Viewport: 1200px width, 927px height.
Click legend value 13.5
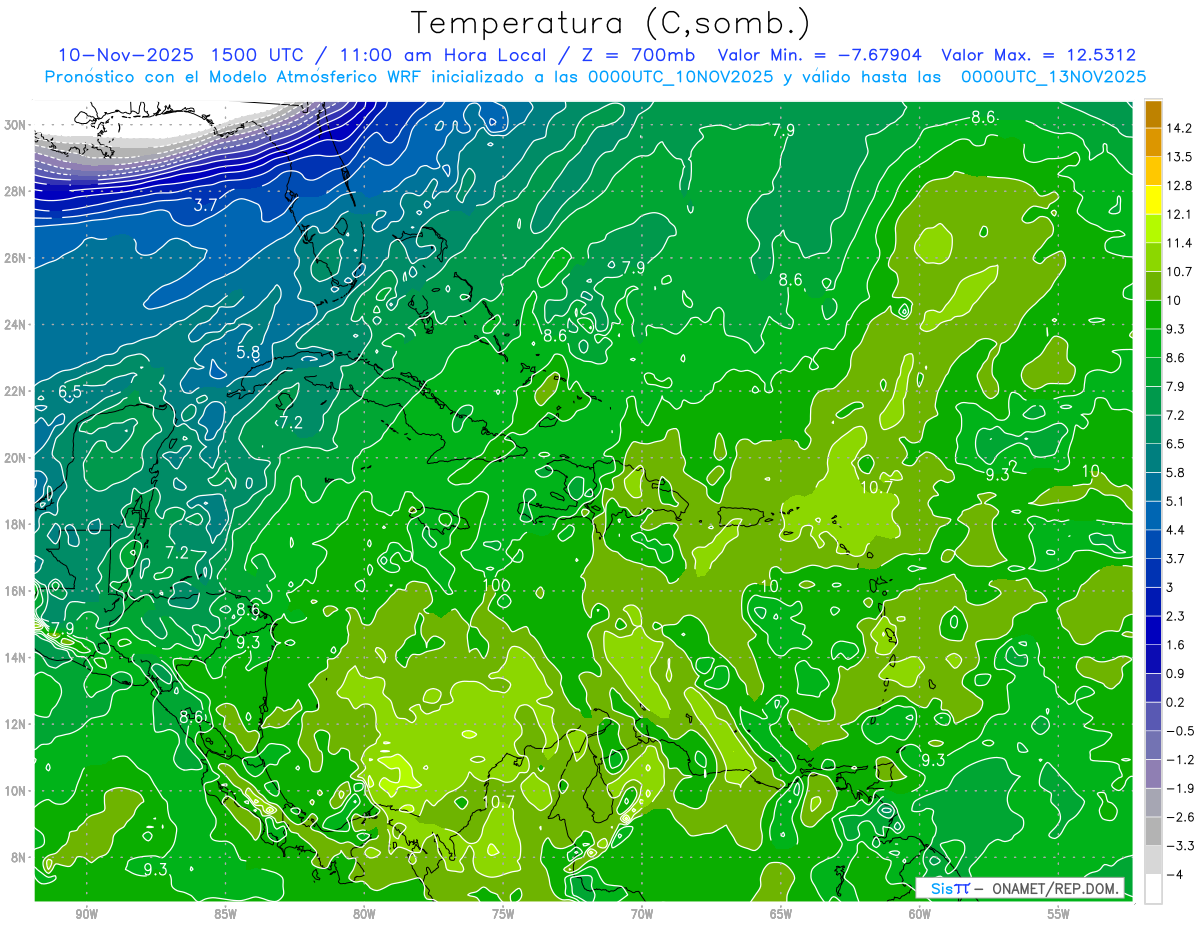pos(1181,156)
